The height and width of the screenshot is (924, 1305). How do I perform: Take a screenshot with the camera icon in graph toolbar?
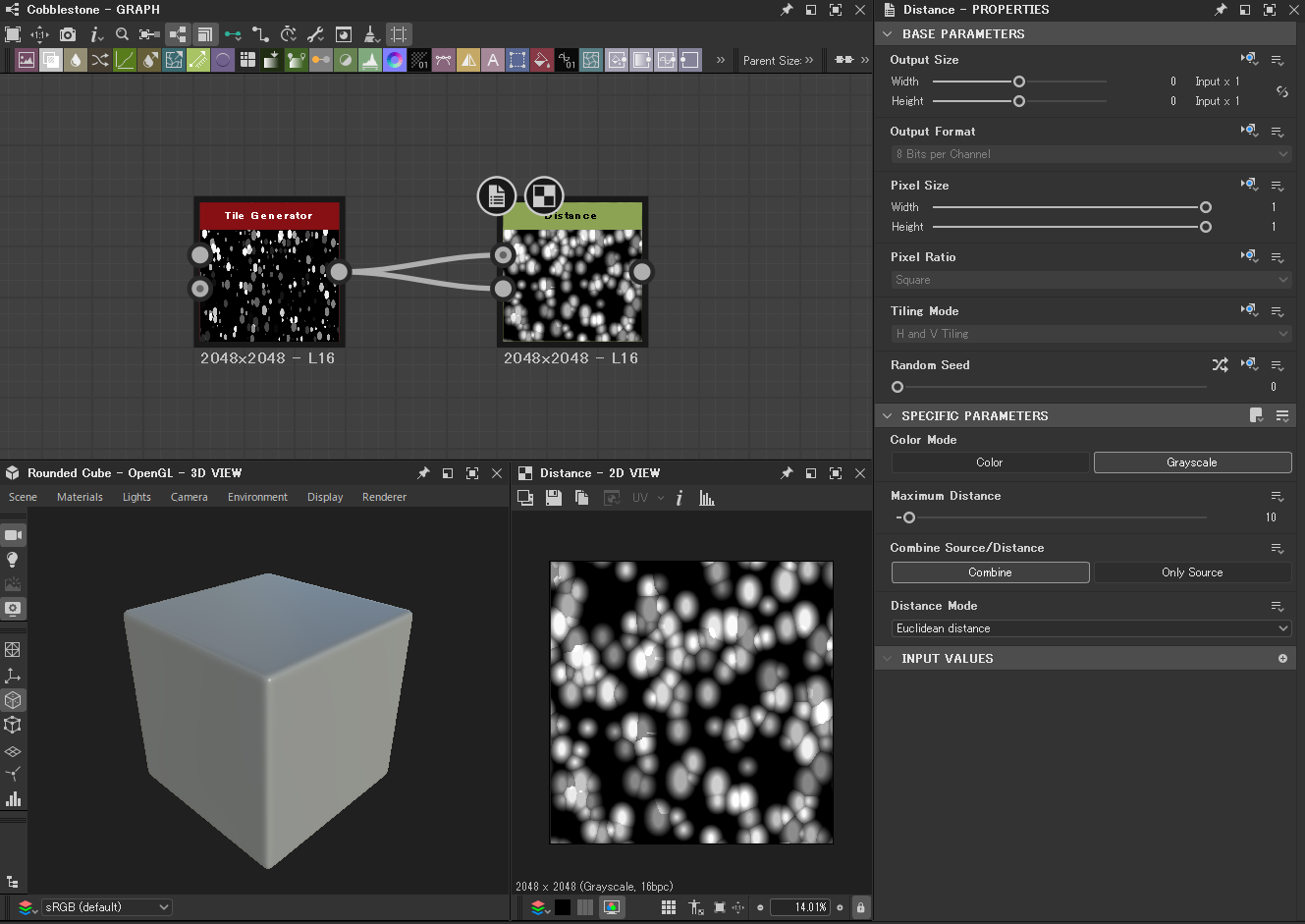point(67,33)
